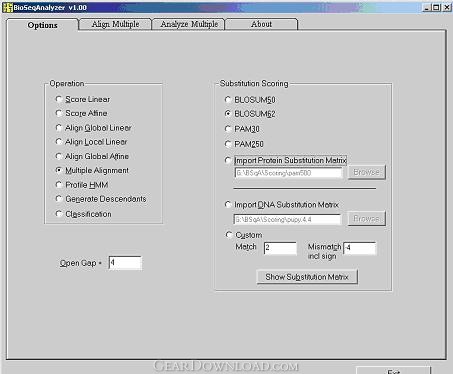Switch to the Align Multiple tab
This screenshot has height=374, width=453.
tap(115, 24)
